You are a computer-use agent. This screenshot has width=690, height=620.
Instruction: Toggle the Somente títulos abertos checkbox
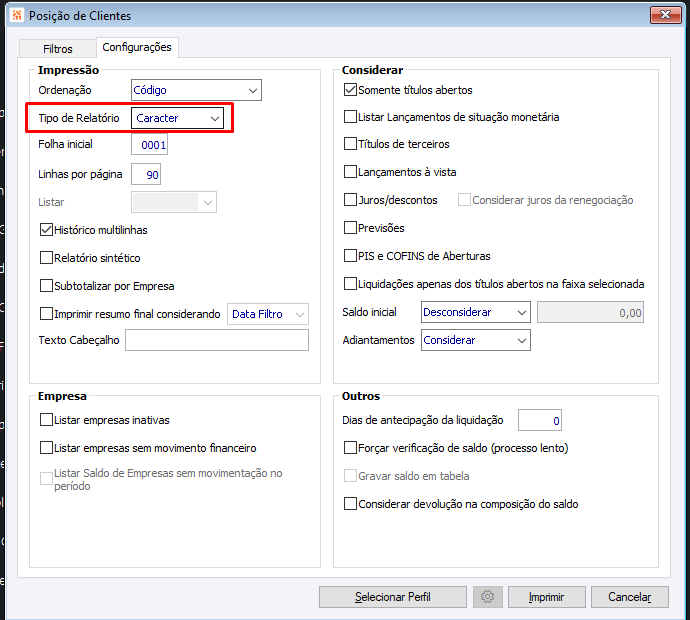pos(351,90)
